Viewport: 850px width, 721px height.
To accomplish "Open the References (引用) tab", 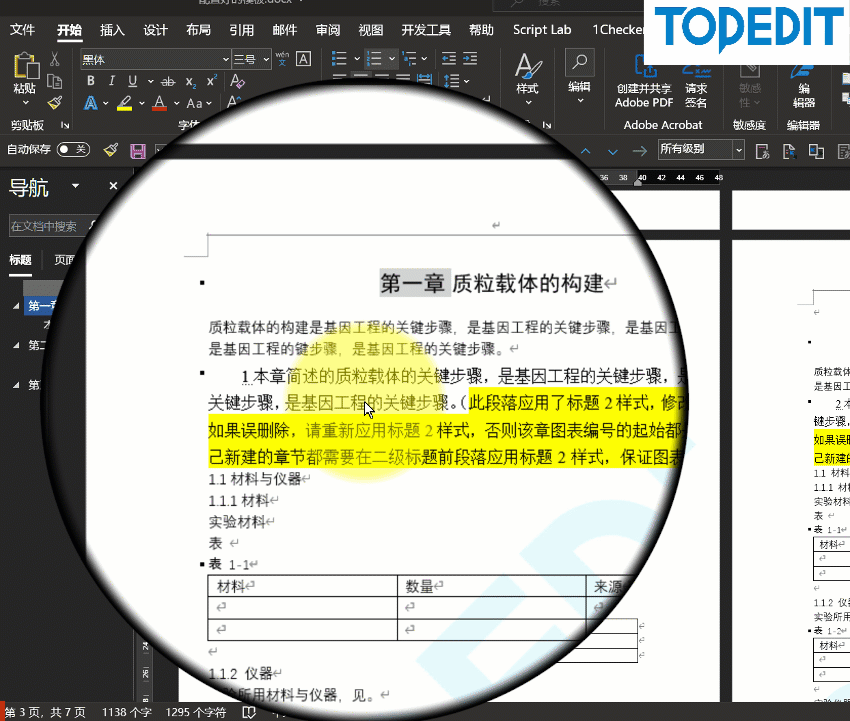I will click(x=241, y=30).
